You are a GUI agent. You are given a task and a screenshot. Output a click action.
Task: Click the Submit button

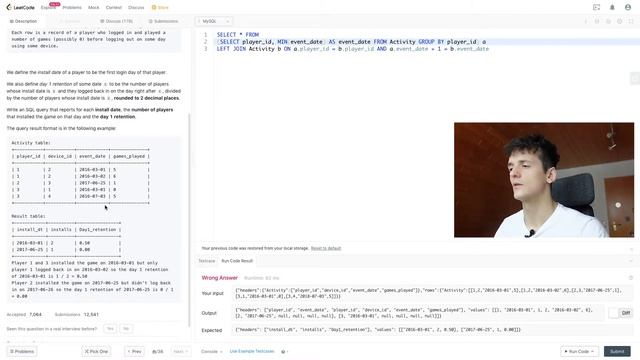pos(617,351)
